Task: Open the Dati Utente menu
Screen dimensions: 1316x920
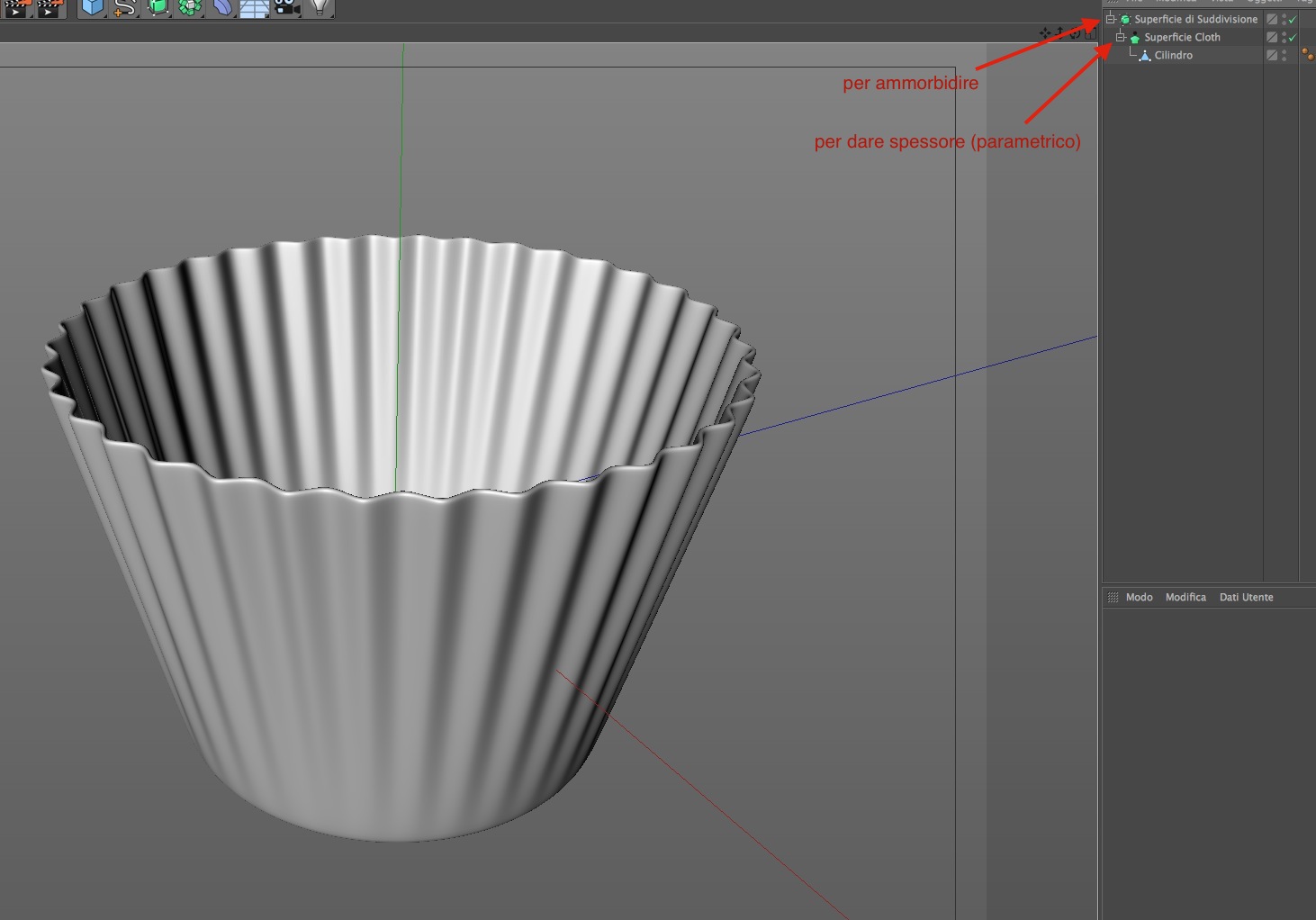Action: [1246, 597]
